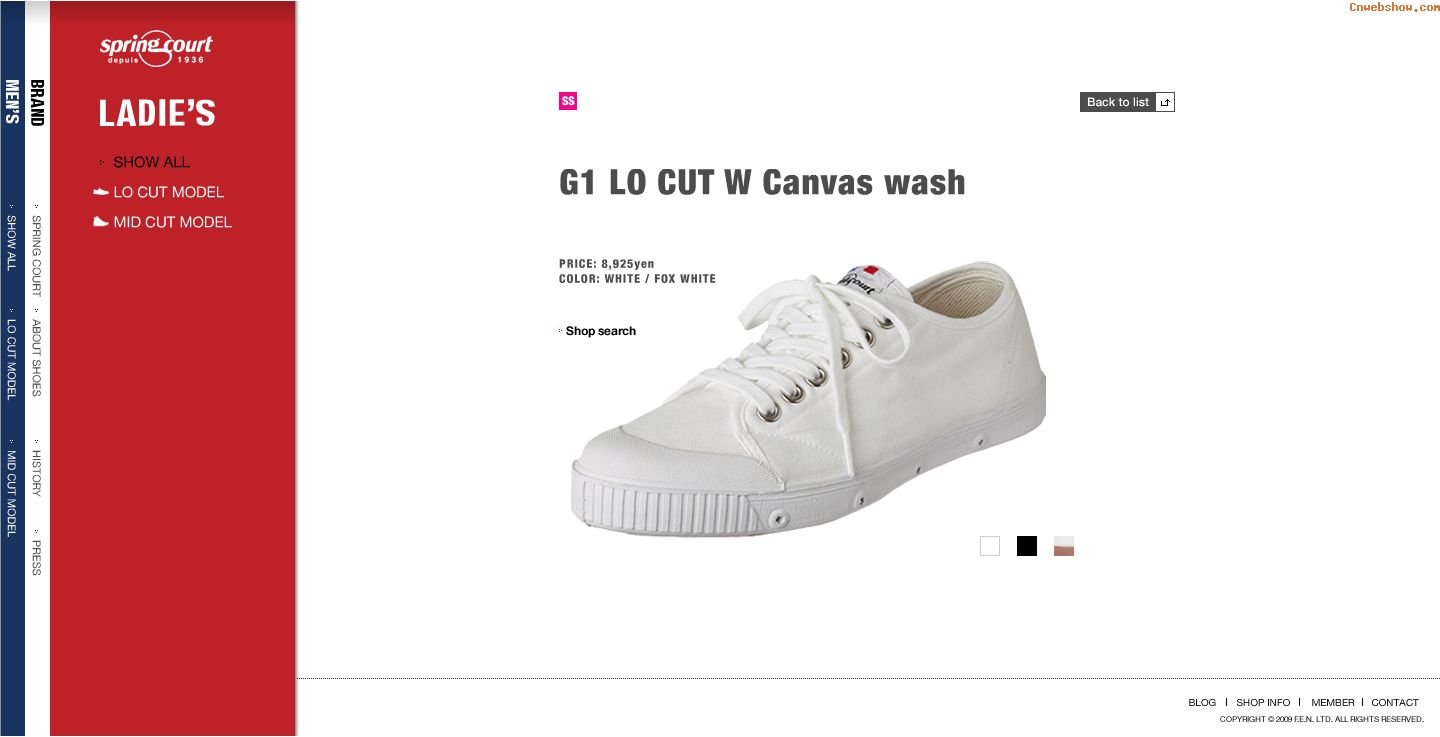Click the external arrow icon on Back to list
The image size is (1440, 737).
point(1165,102)
